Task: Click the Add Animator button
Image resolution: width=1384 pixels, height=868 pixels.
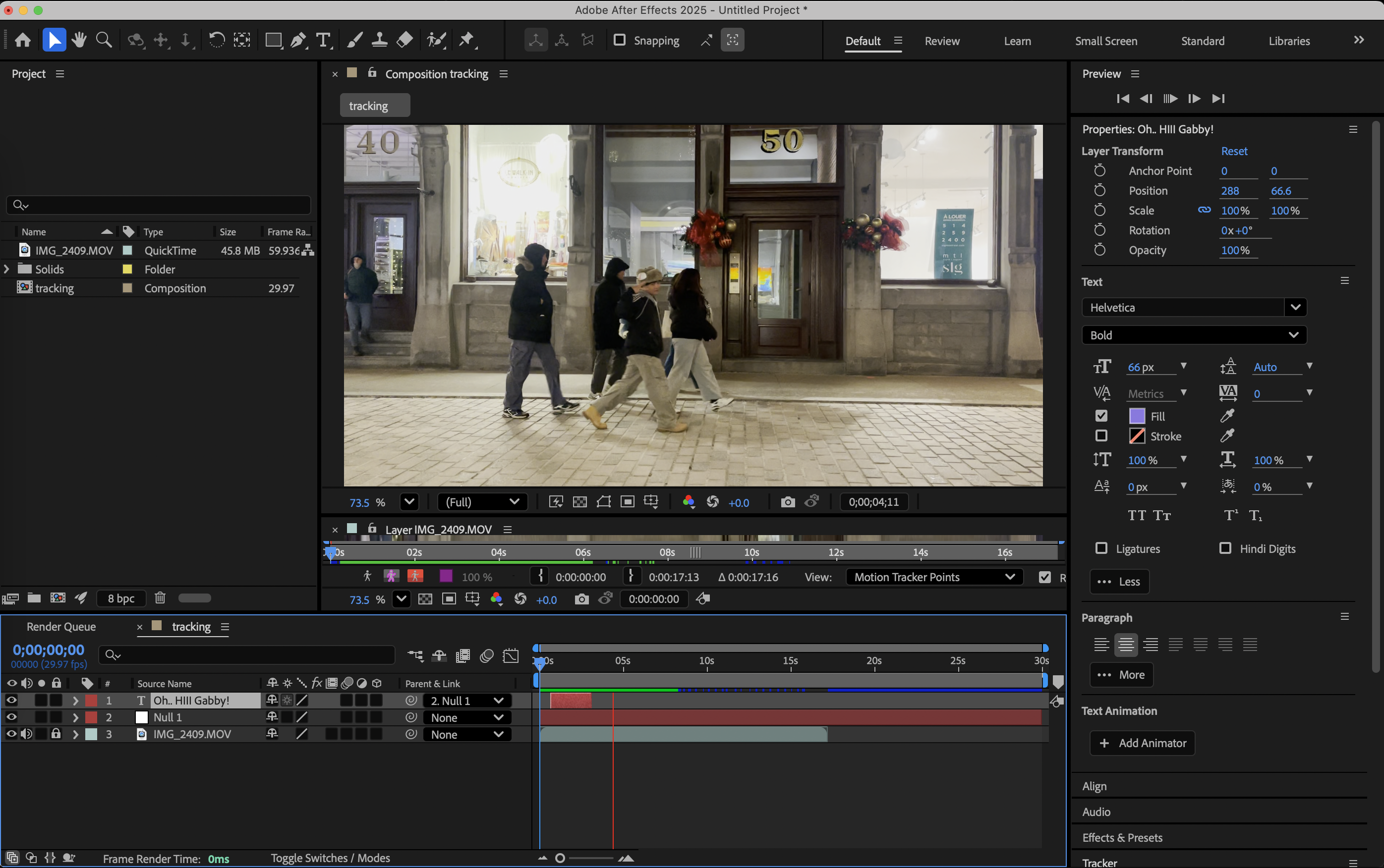Action: 1142,743
